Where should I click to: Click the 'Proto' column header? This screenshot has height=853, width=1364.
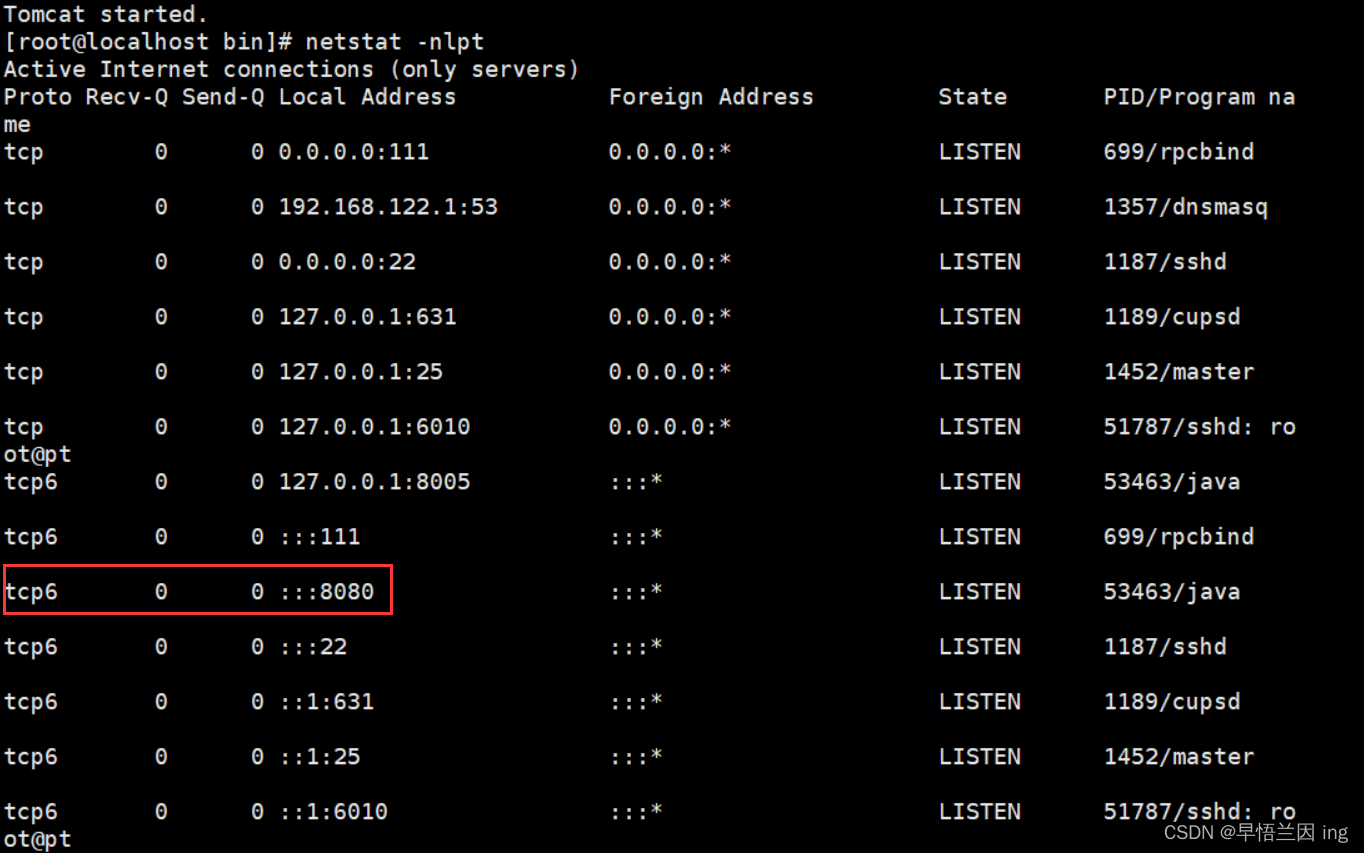[x=38, y=97]
